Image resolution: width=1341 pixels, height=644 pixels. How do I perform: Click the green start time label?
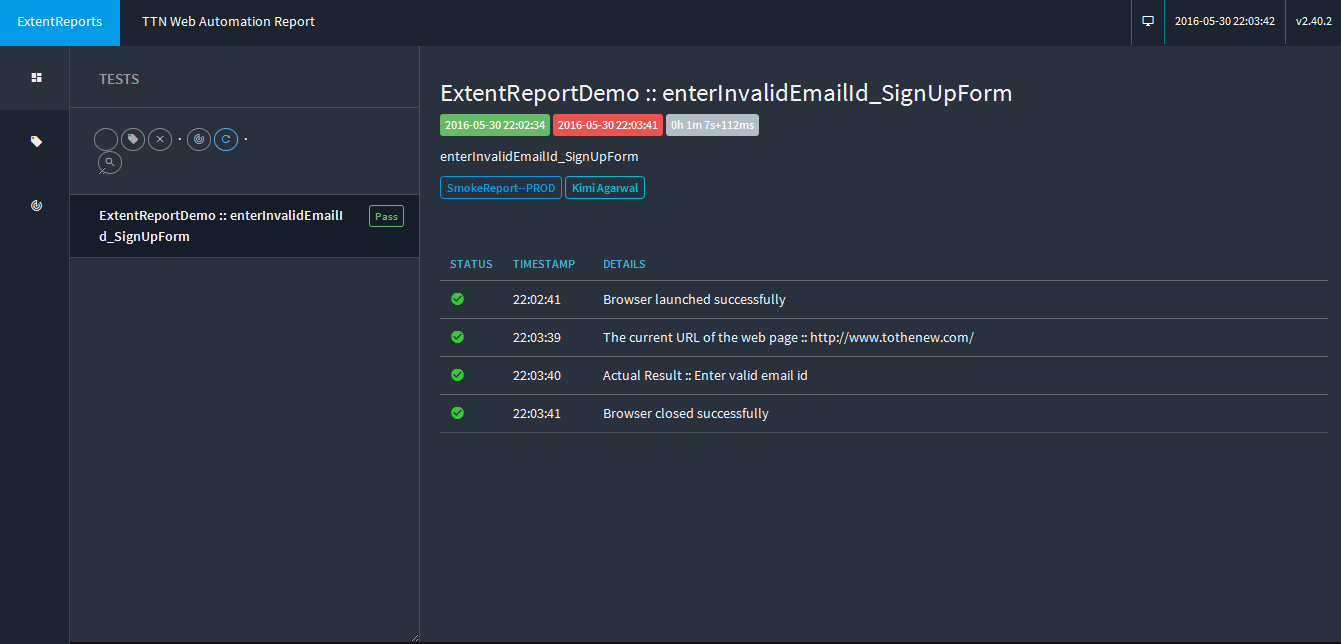coord(495,125)
